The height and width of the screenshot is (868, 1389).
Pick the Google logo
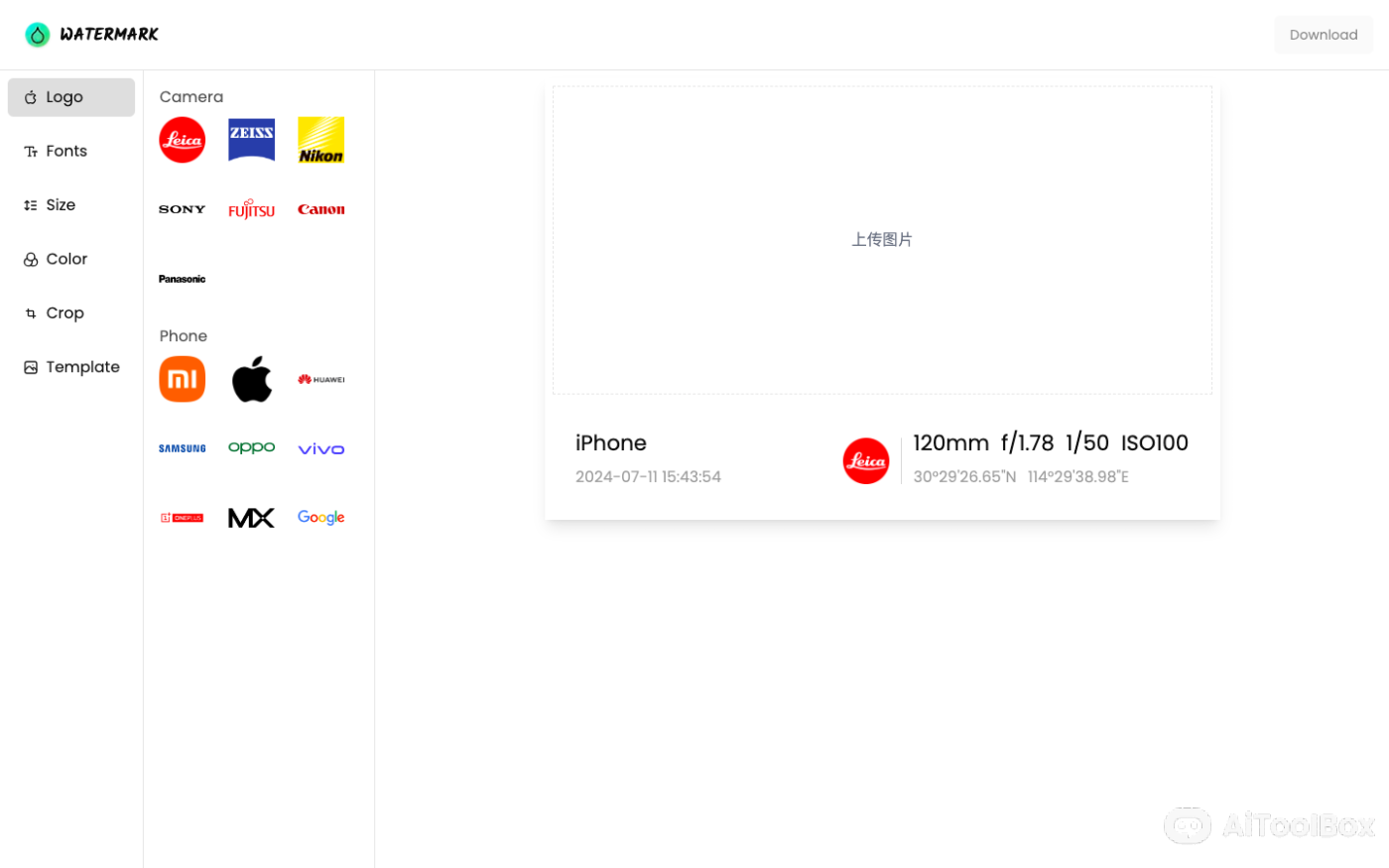tap(321, 518)
